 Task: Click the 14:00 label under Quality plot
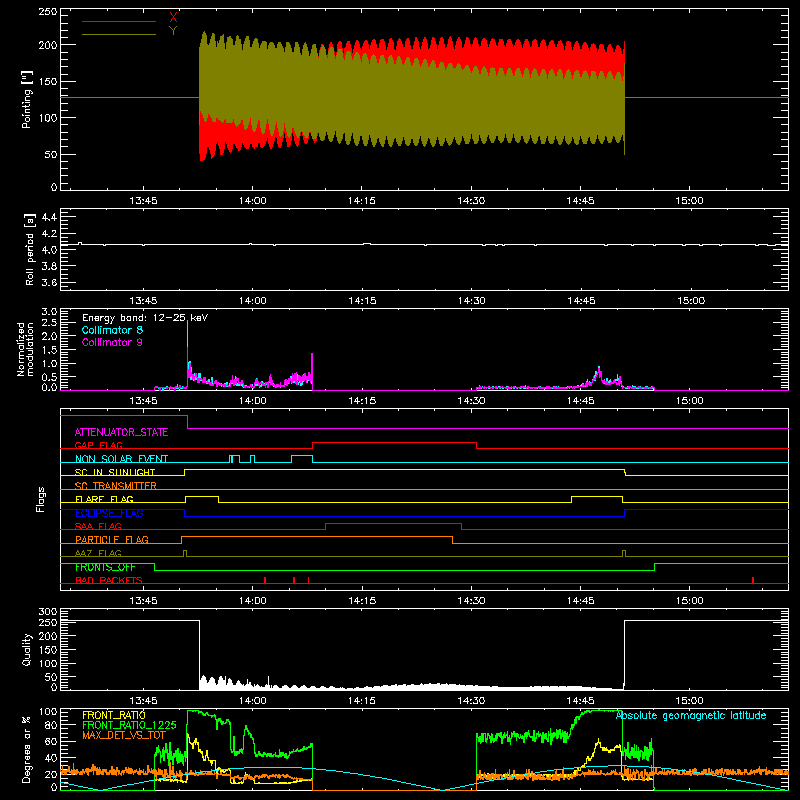pyautogui.click(x=253, y=701)
